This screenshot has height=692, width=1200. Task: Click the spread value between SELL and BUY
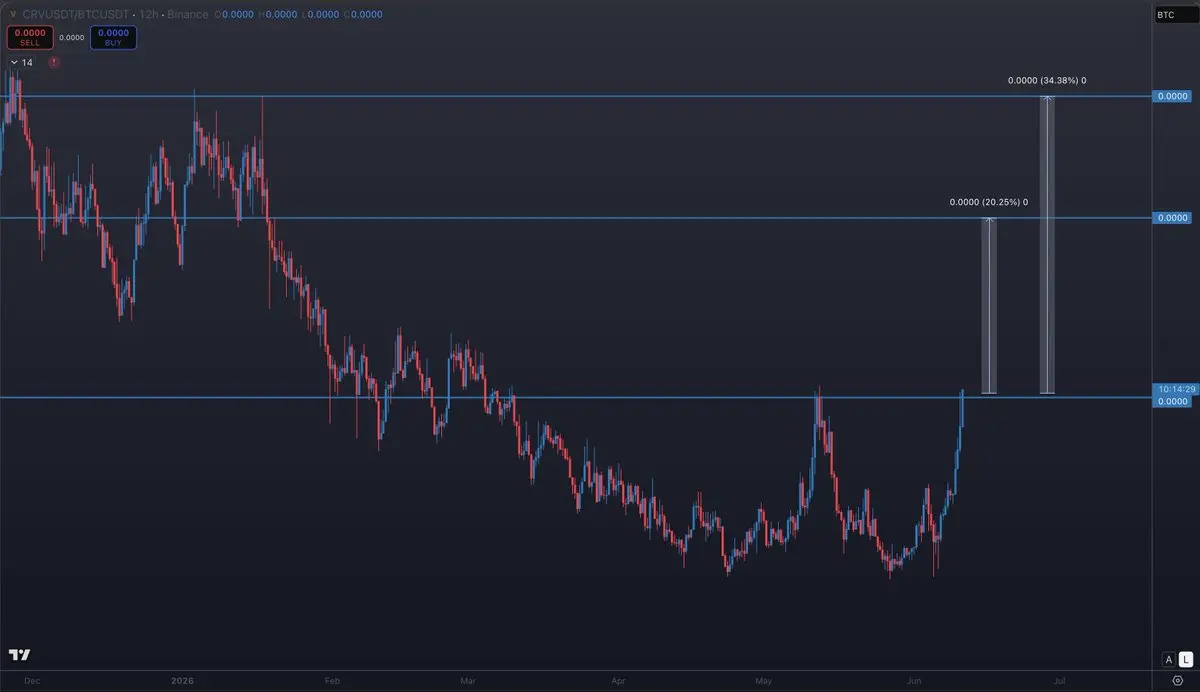pos(72,37)
